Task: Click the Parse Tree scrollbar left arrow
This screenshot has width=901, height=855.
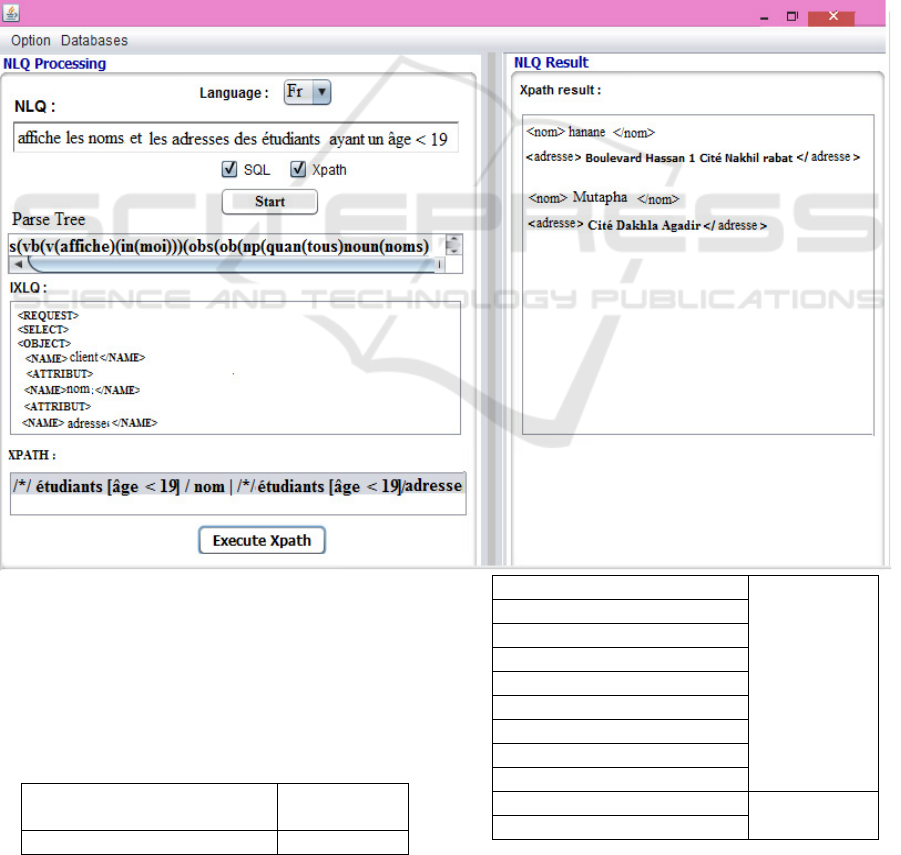Action: coord(16,264)
